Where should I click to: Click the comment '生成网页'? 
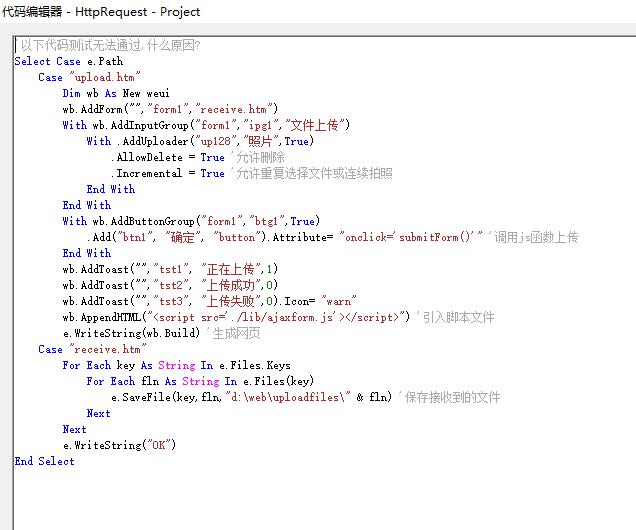click(x=236, y=333)
